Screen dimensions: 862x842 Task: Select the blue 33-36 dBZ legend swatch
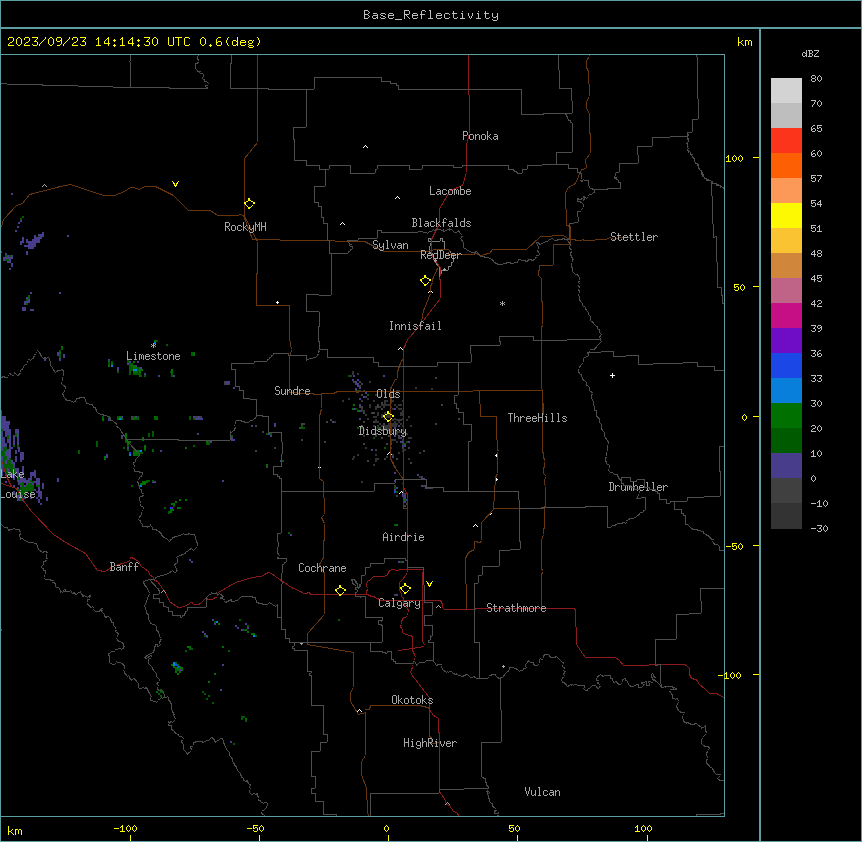coord(786,365)
